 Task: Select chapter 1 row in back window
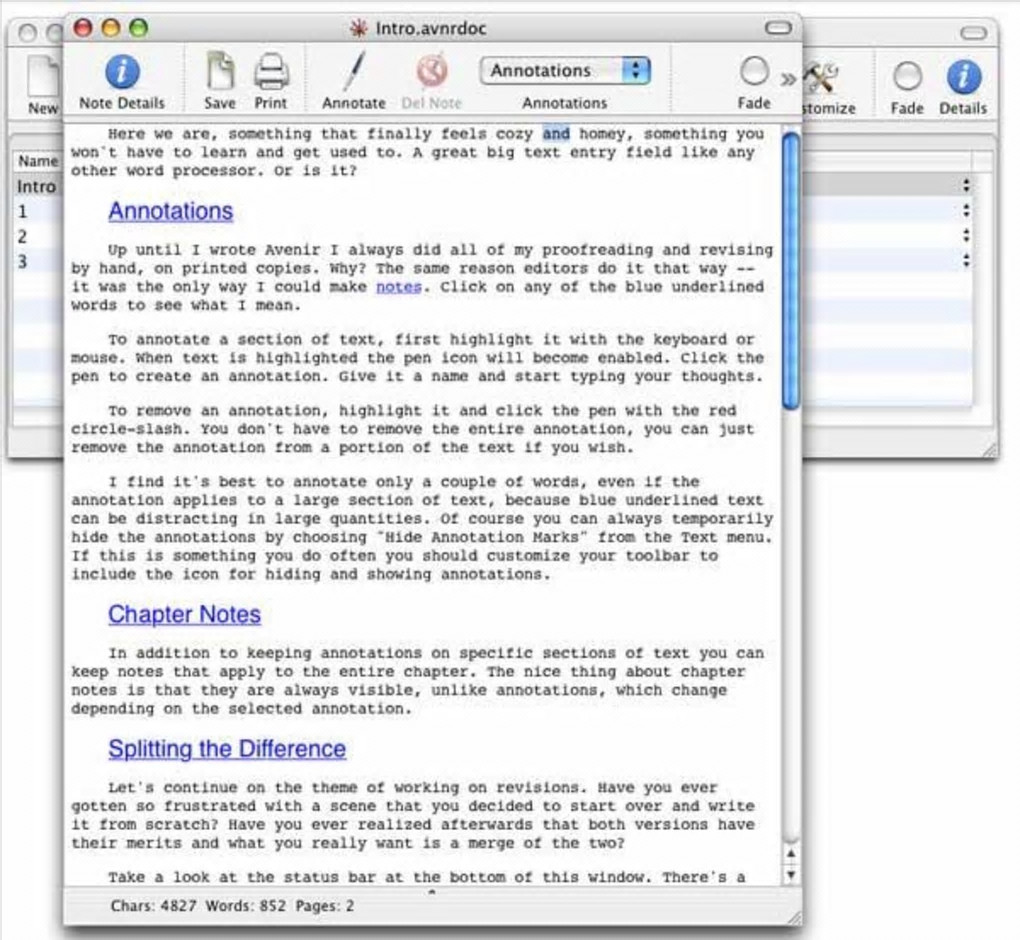click(37, 211)
